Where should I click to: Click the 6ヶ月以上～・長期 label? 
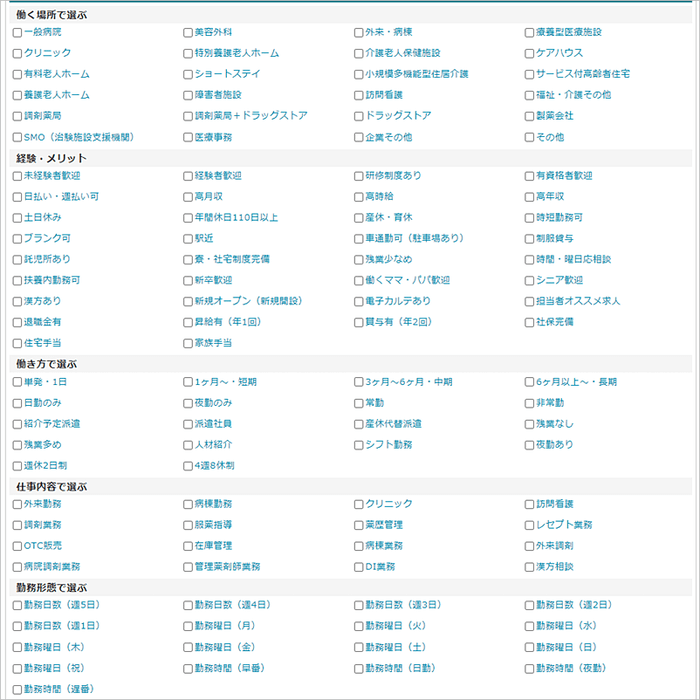click(576, 382)
